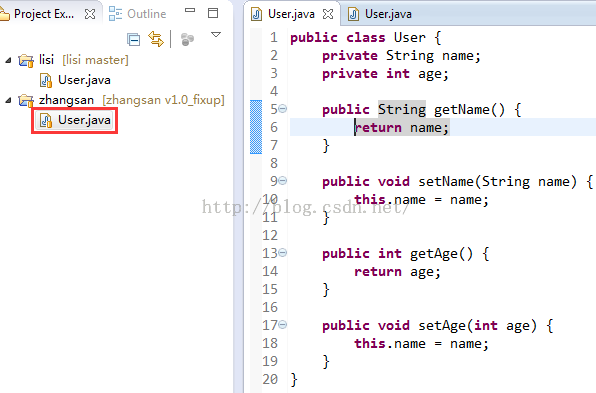Toggle Link with Editor icon
The height and width of the screenshot is (393, 596).
[156, 39]
